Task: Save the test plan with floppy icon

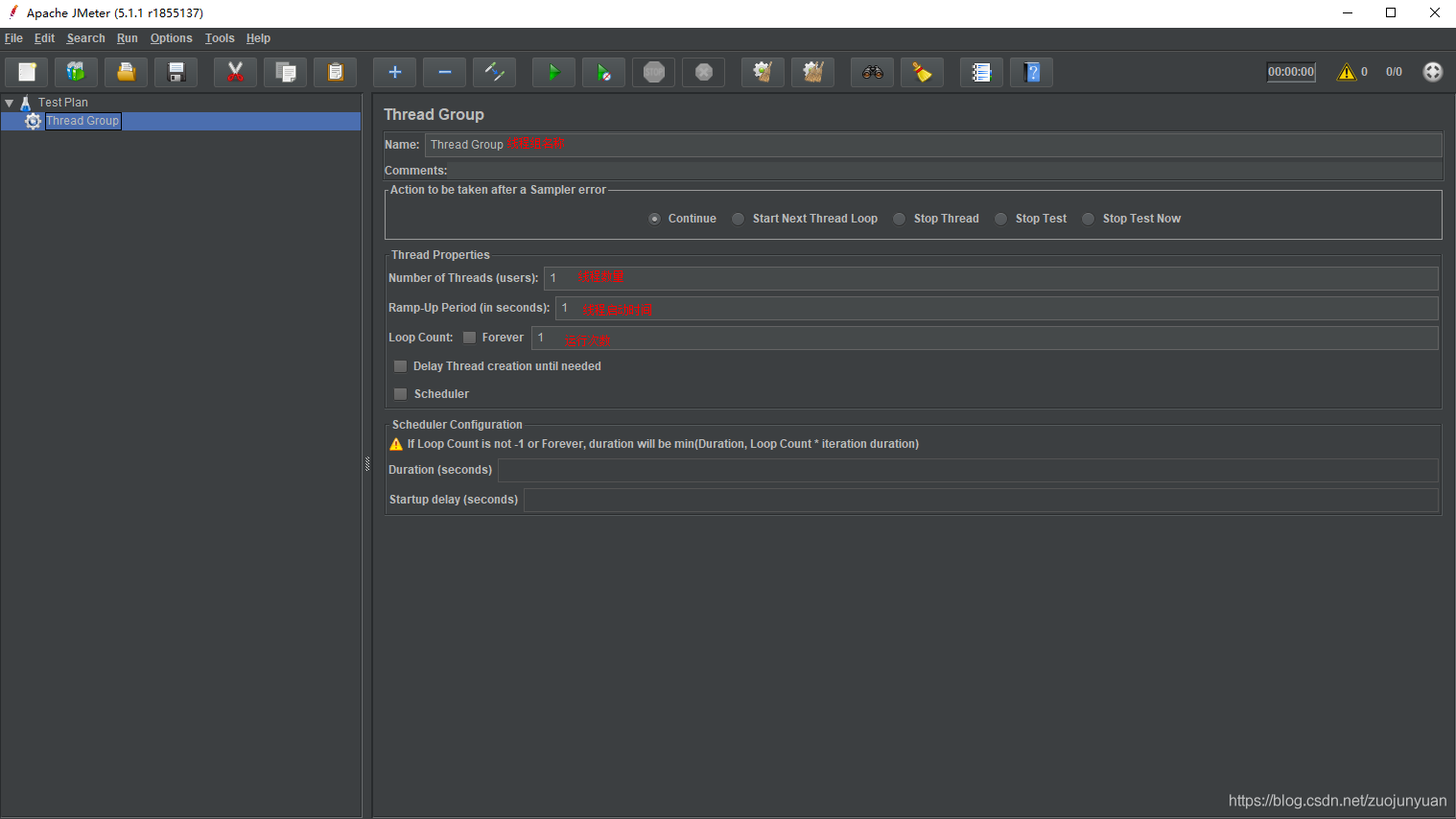Action: (176, 72)
